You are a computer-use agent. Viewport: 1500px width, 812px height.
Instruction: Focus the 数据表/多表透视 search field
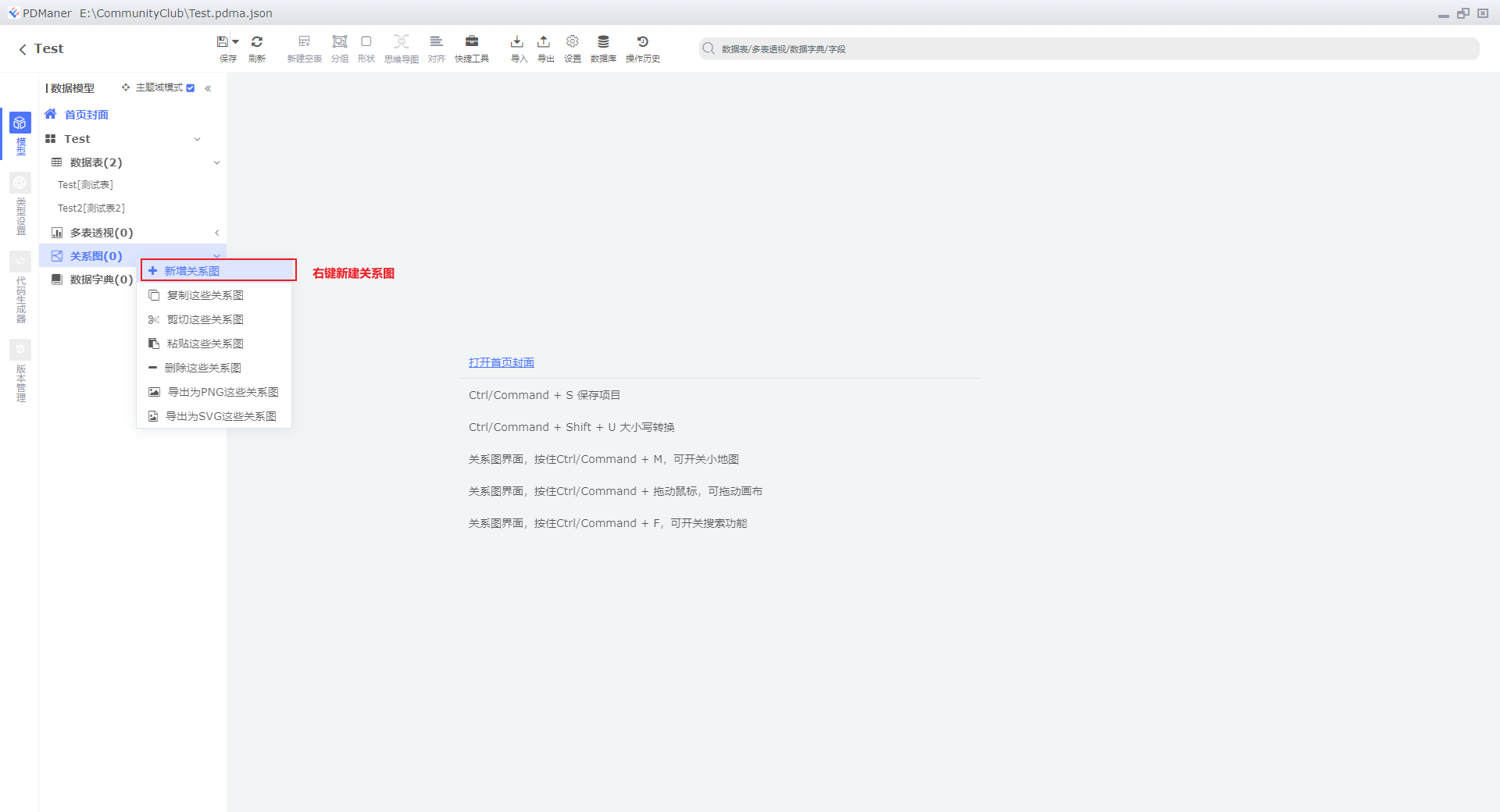tap(1089, 48)
